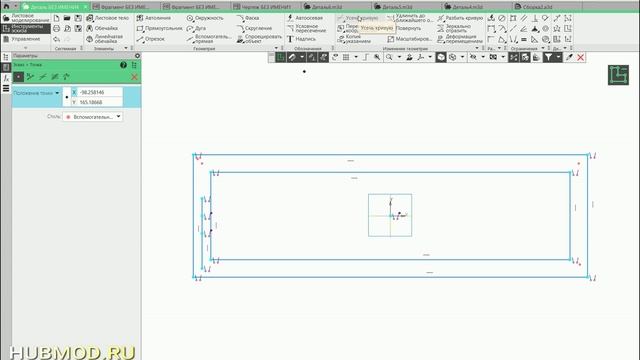Viewport: 640px width, 360px height.
Task: Select the Отрезок line segment tool
Action: click(151, 39)
